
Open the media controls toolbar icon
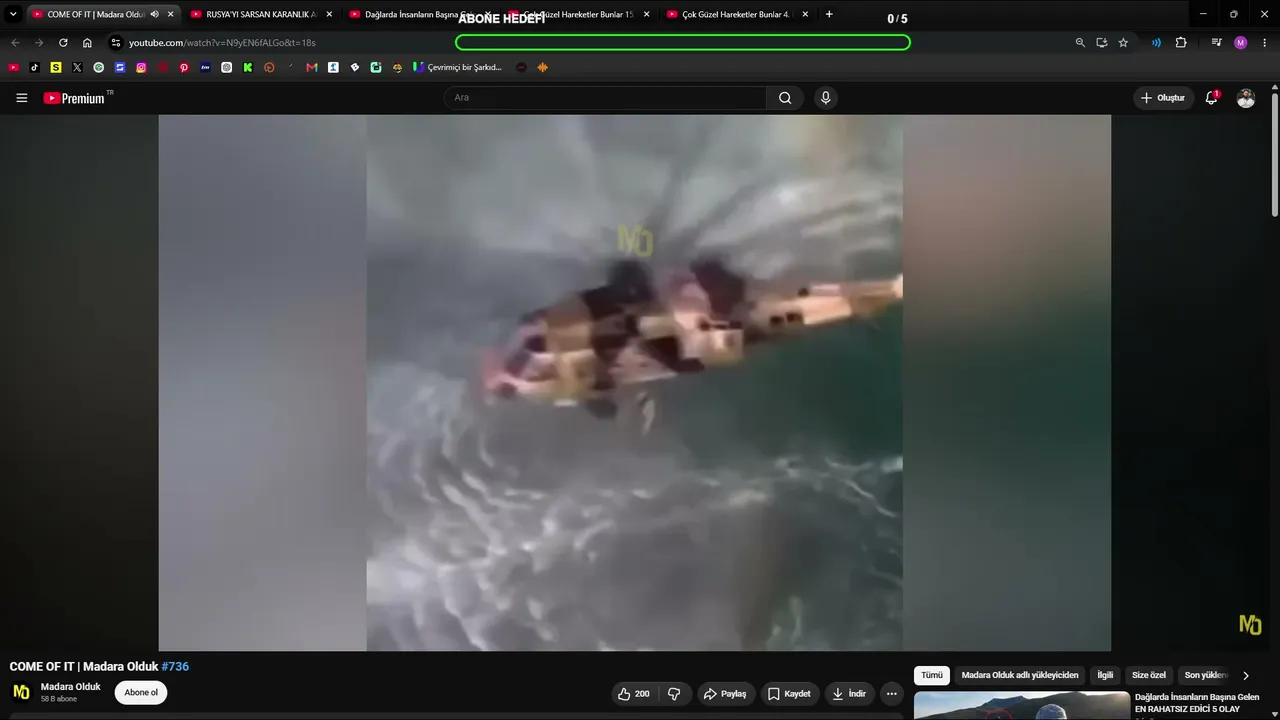(1216, 43)
